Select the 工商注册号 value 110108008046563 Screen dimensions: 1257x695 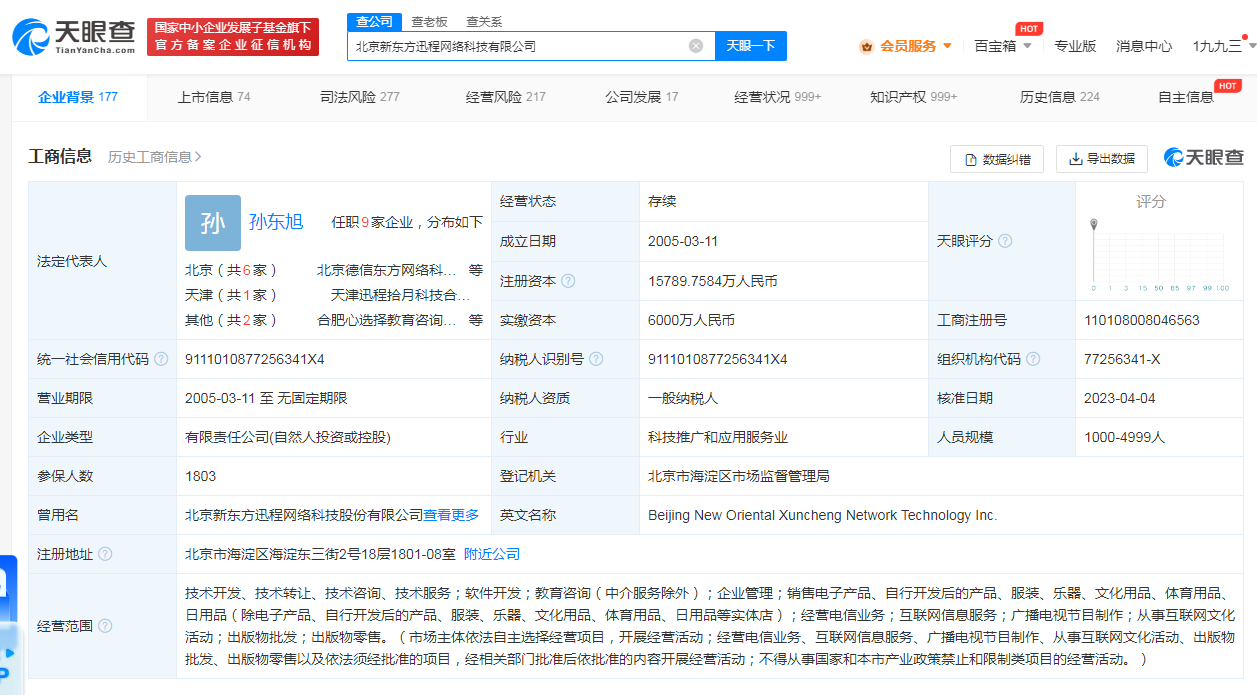click(x=1142, y=320)
